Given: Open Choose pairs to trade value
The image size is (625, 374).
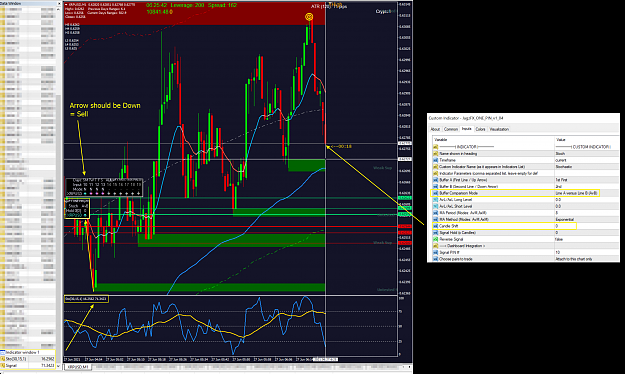Looking at the screenshot, I should click(x=586, y=259).
